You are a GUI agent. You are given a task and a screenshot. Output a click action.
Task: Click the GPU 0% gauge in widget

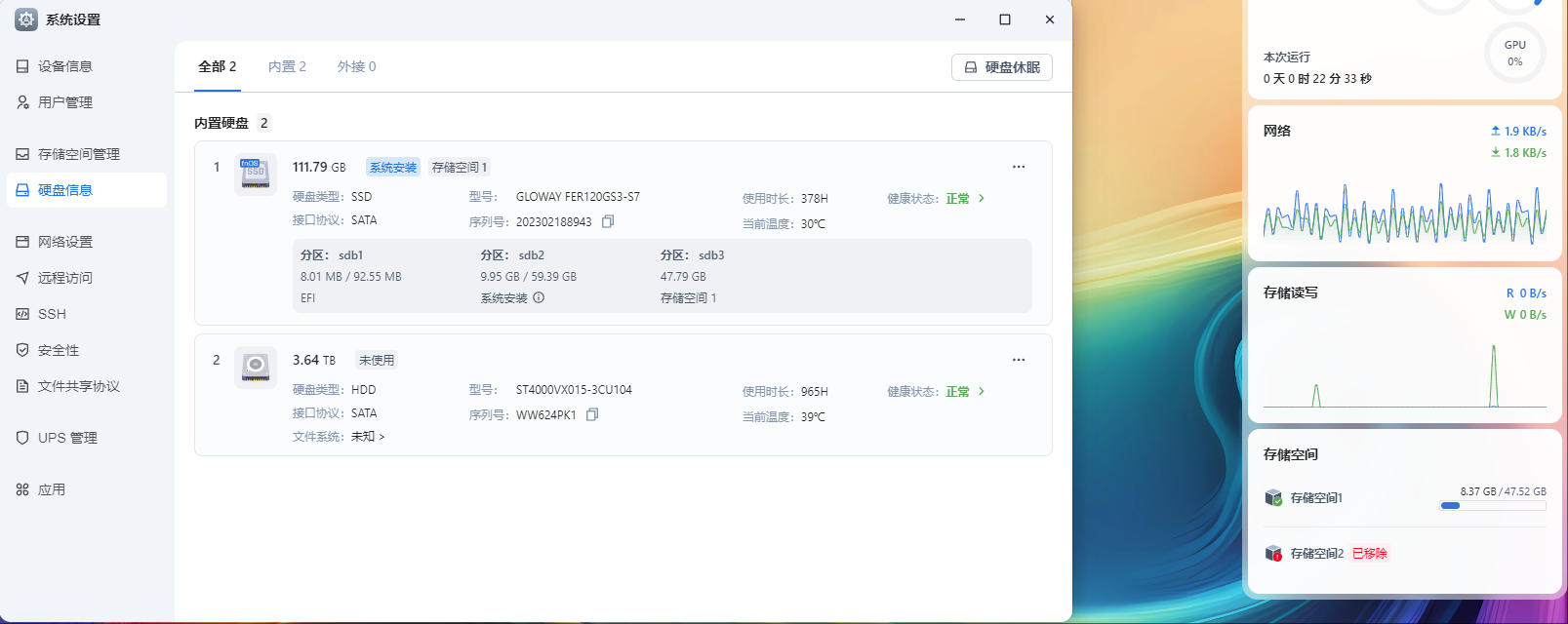point(1514,53)
